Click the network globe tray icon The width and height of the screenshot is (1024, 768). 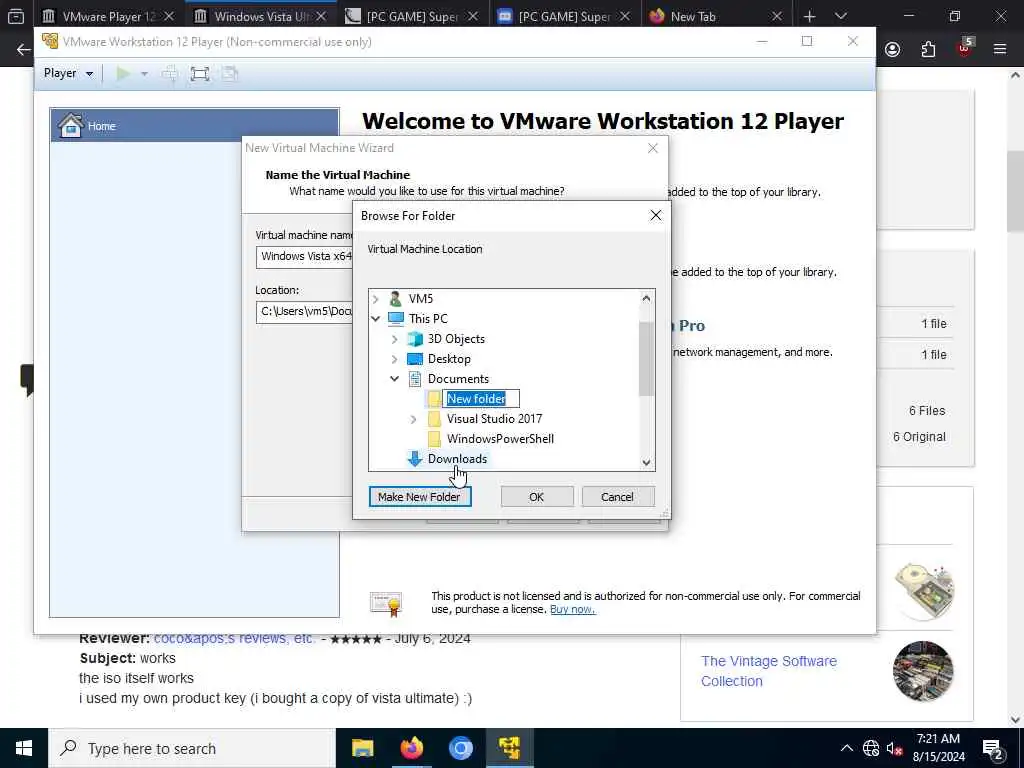tap(871, 748)
